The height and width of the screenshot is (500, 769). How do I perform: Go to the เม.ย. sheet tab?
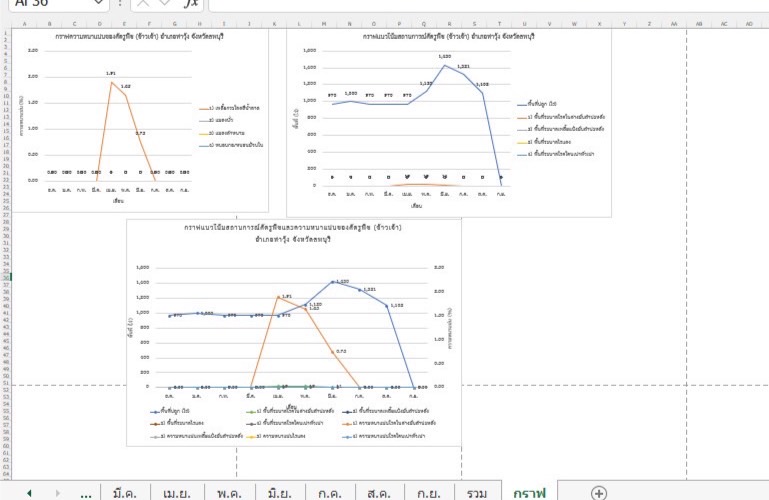[x=177, y=492]
